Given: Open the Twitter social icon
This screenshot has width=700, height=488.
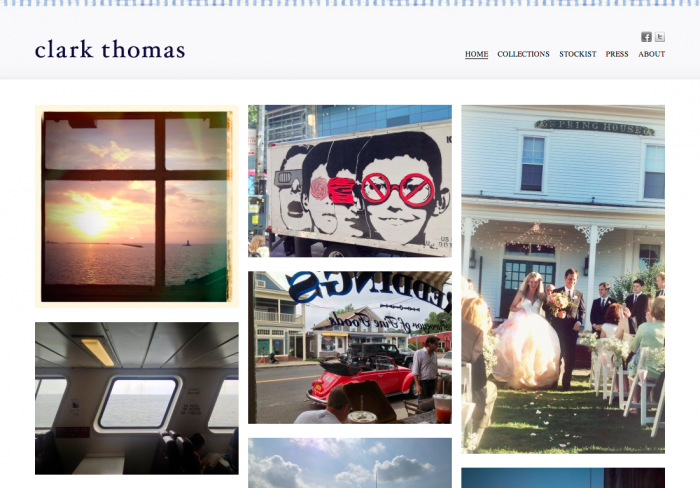Looking at the screenshot, I should (659, 37).
